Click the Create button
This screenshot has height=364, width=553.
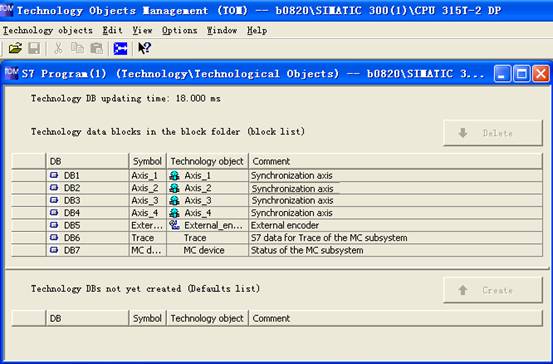point(493,290)
